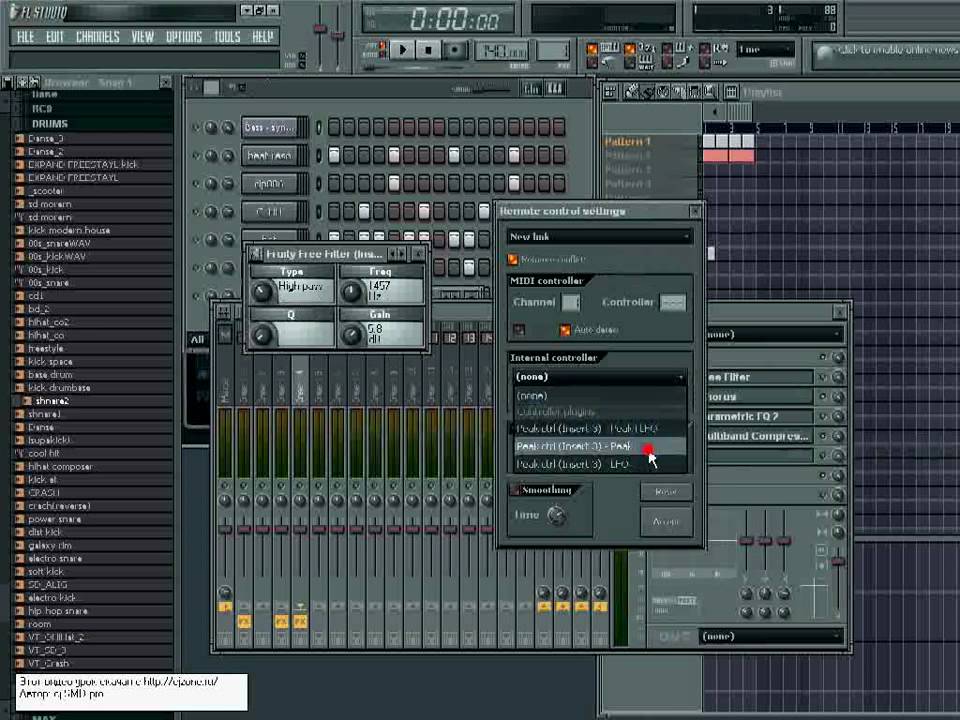The image size is (960, 720).
Task: Open the TOOLS menu
Action: pyautogui.click(x=227, y=37)
